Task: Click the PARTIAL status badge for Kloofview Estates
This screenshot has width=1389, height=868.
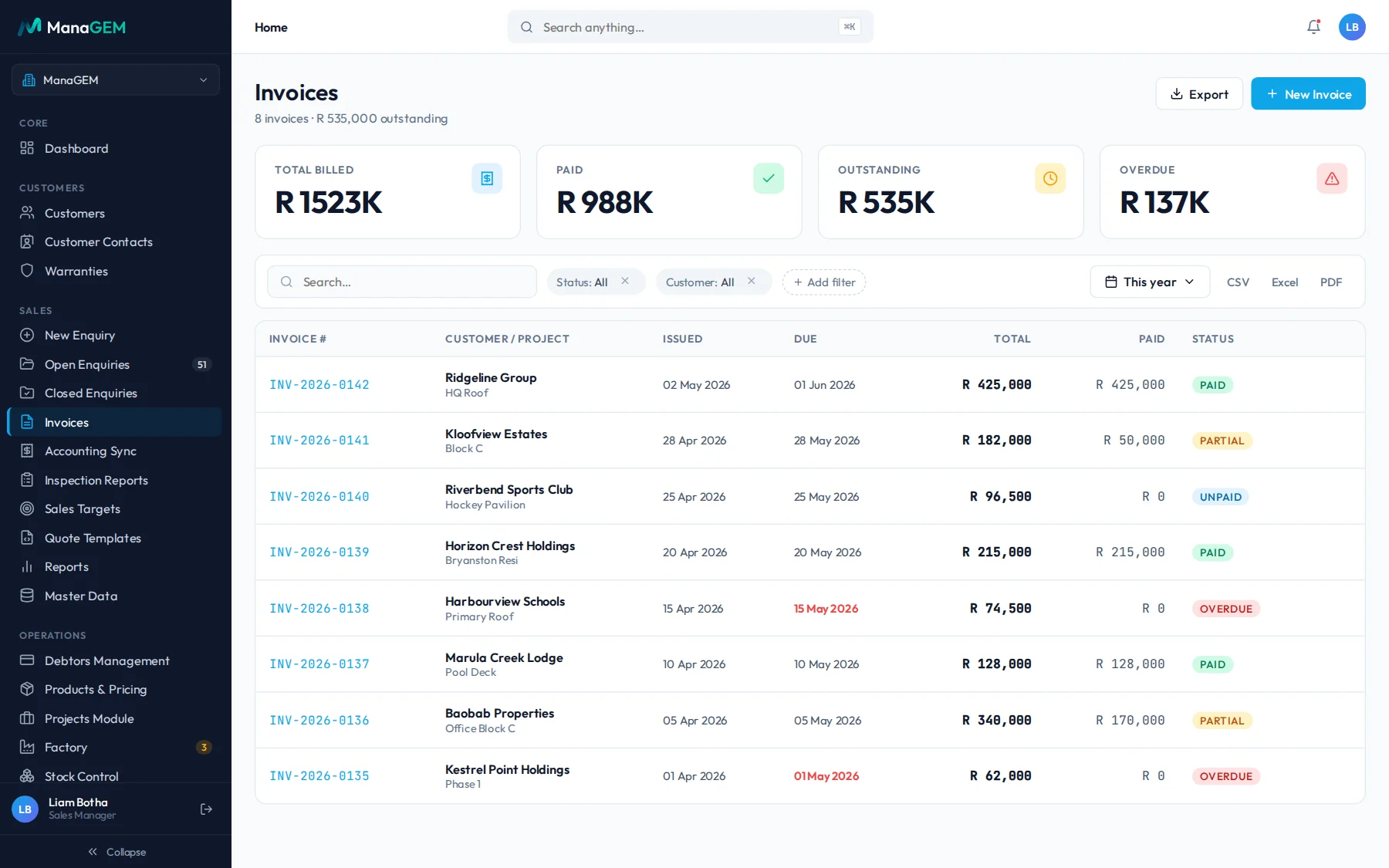Action: (1222, 441)
